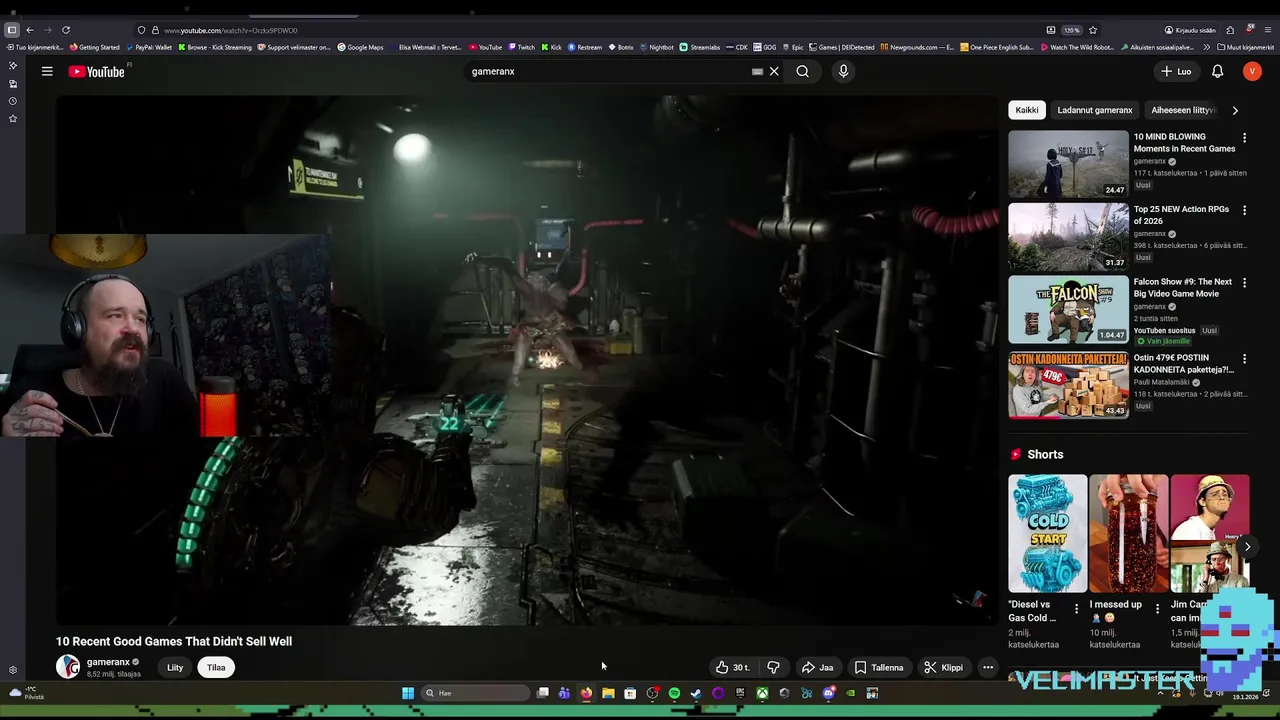
Task: Click the magnifier search button
Action: pos(803,71)
